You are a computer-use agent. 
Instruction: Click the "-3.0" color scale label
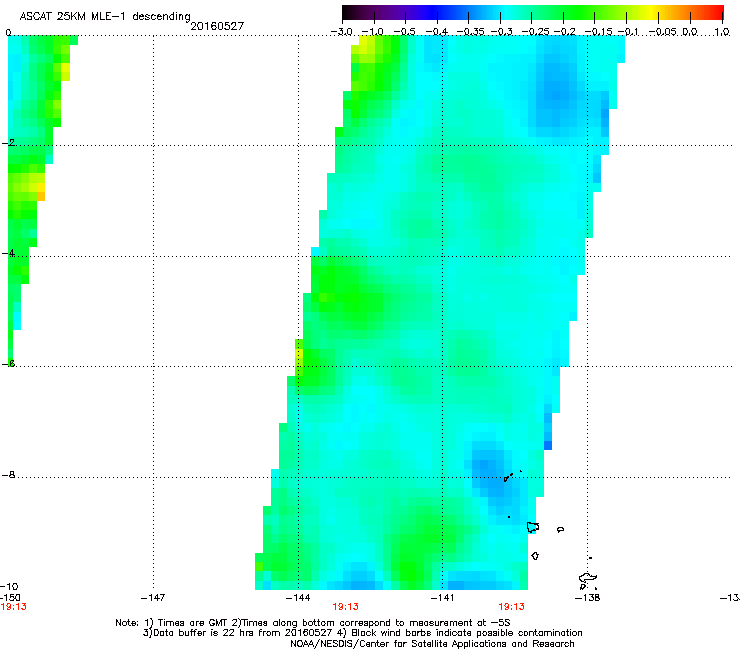(x=341, y=32)
